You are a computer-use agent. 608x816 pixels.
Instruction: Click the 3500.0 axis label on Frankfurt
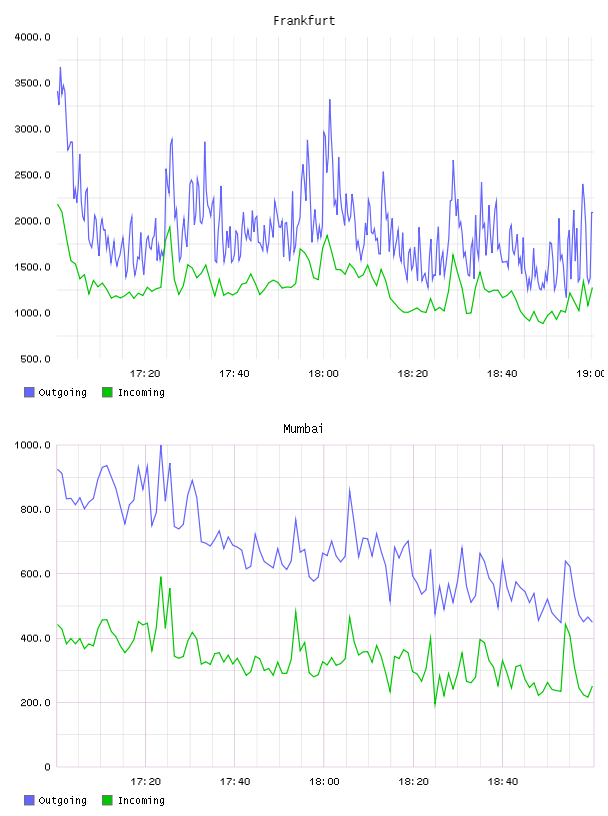(32, 83)
